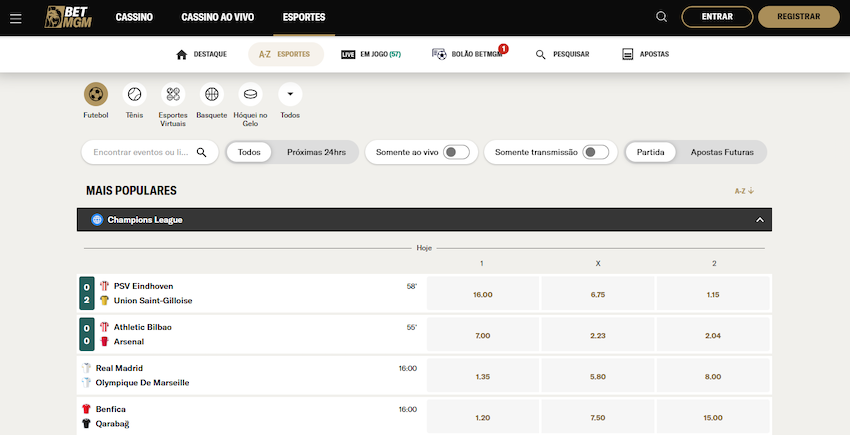Image resolution: width=850 pixels, height=435 pixels.
Task: Click the Champions League globe icon
Action: click(x=97, y=220)
